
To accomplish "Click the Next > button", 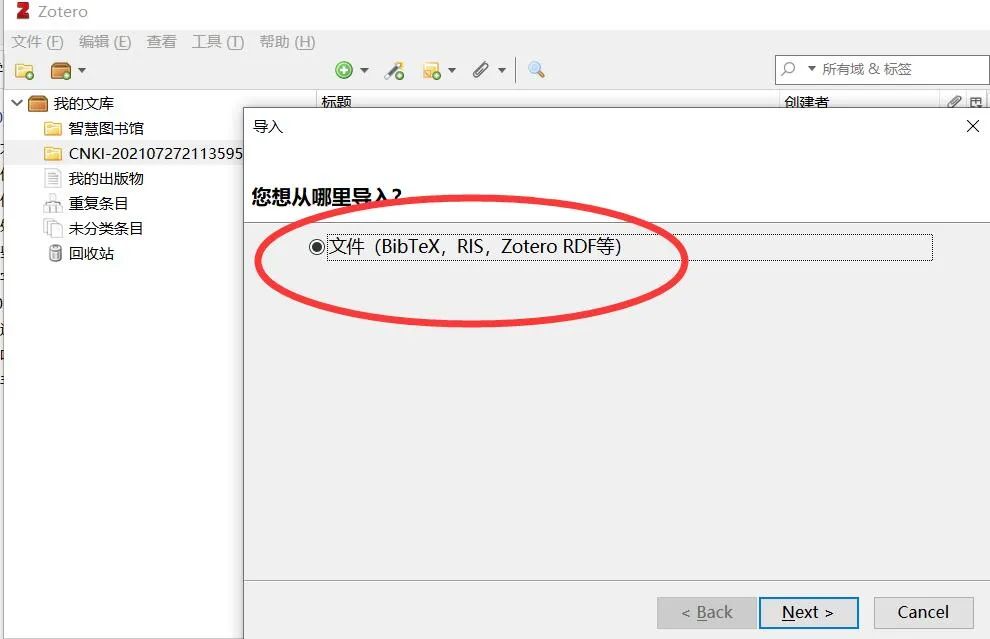I will click(808, 612).
